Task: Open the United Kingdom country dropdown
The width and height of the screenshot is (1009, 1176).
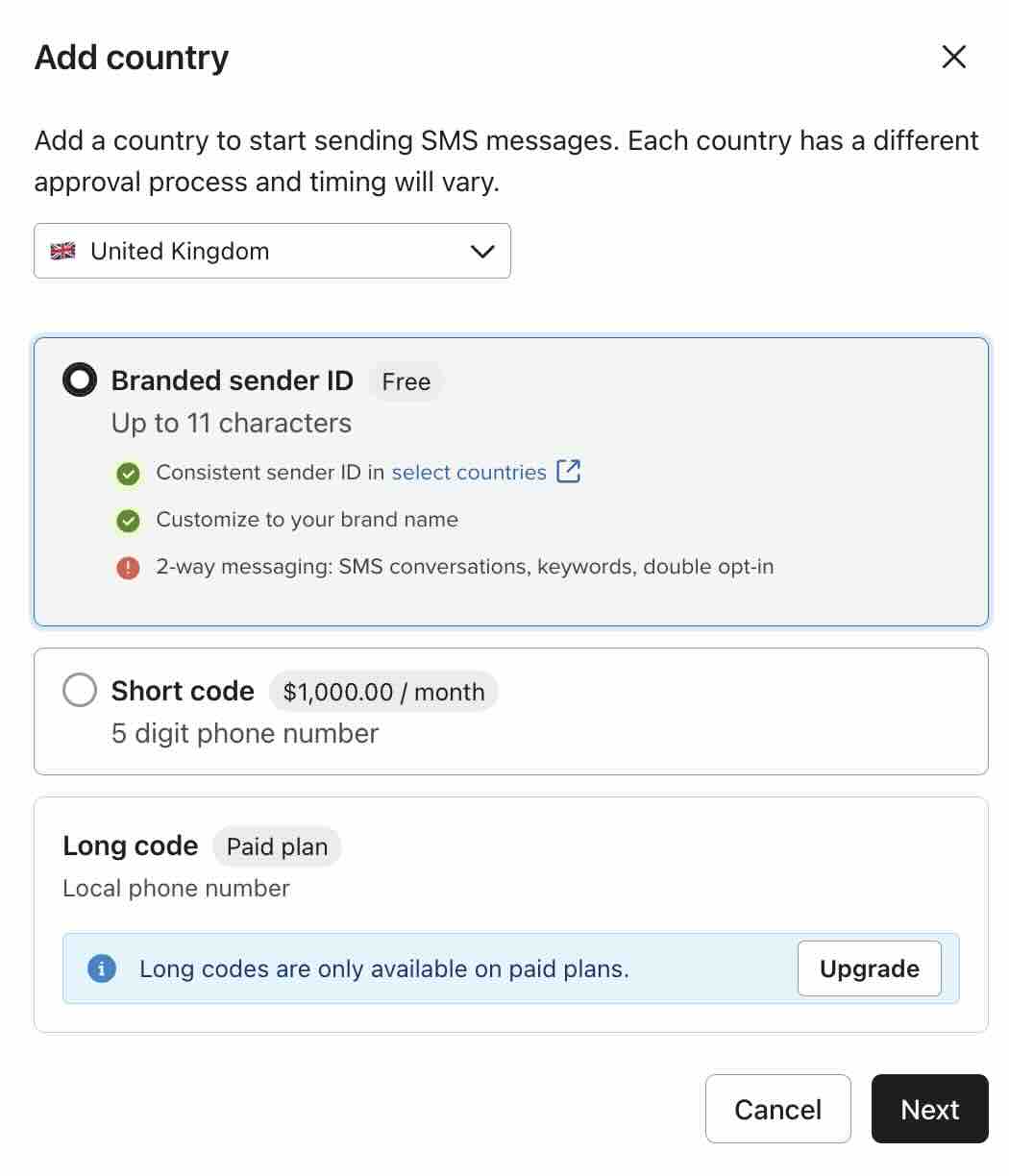Action: (x=272, y=252)
